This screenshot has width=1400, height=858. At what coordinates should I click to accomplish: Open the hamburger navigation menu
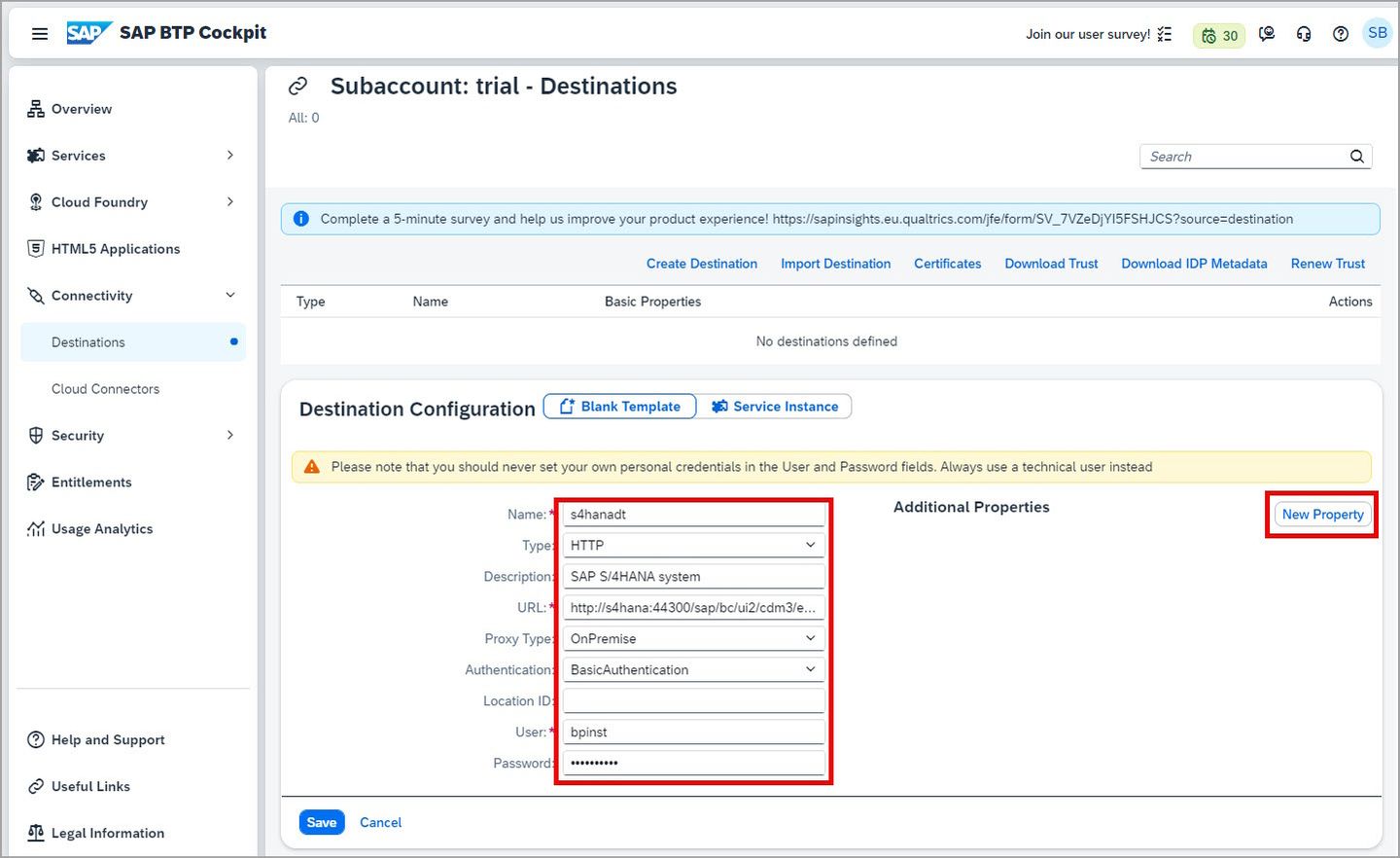point(40,34)
